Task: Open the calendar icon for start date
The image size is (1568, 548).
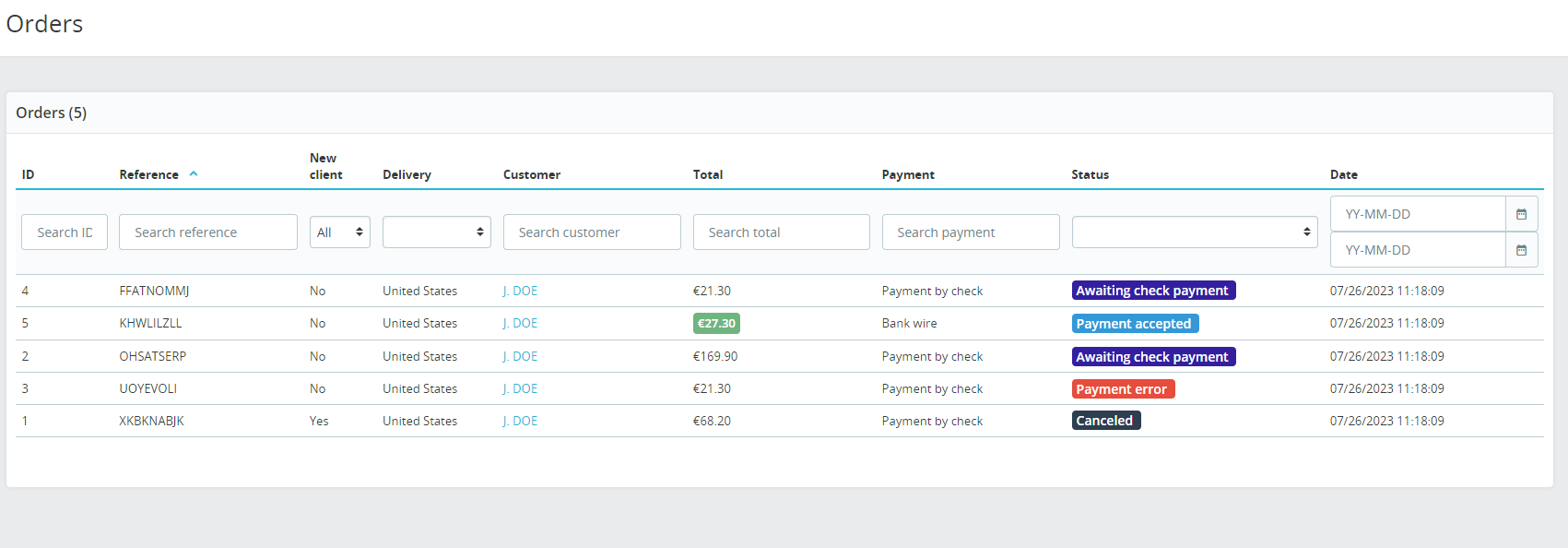Action: tap(1521, 214)
